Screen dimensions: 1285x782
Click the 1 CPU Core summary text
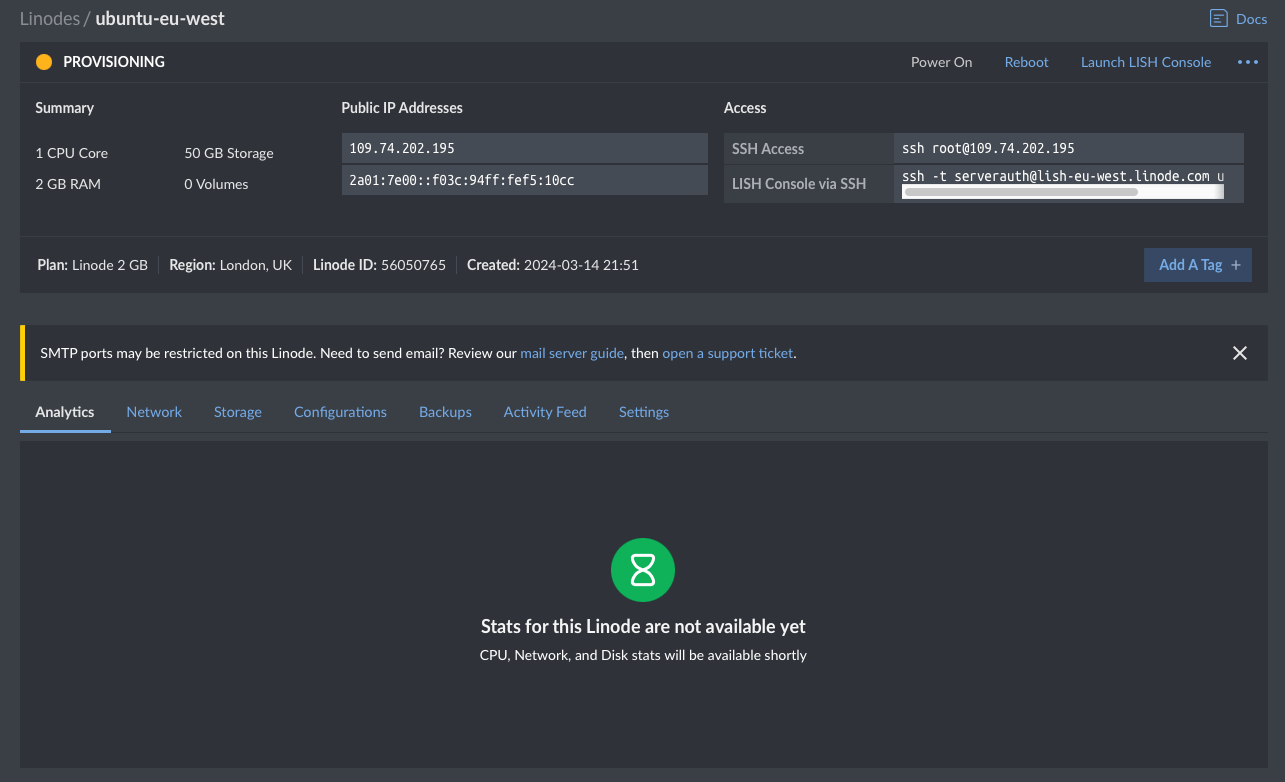[x=71, y=153]
